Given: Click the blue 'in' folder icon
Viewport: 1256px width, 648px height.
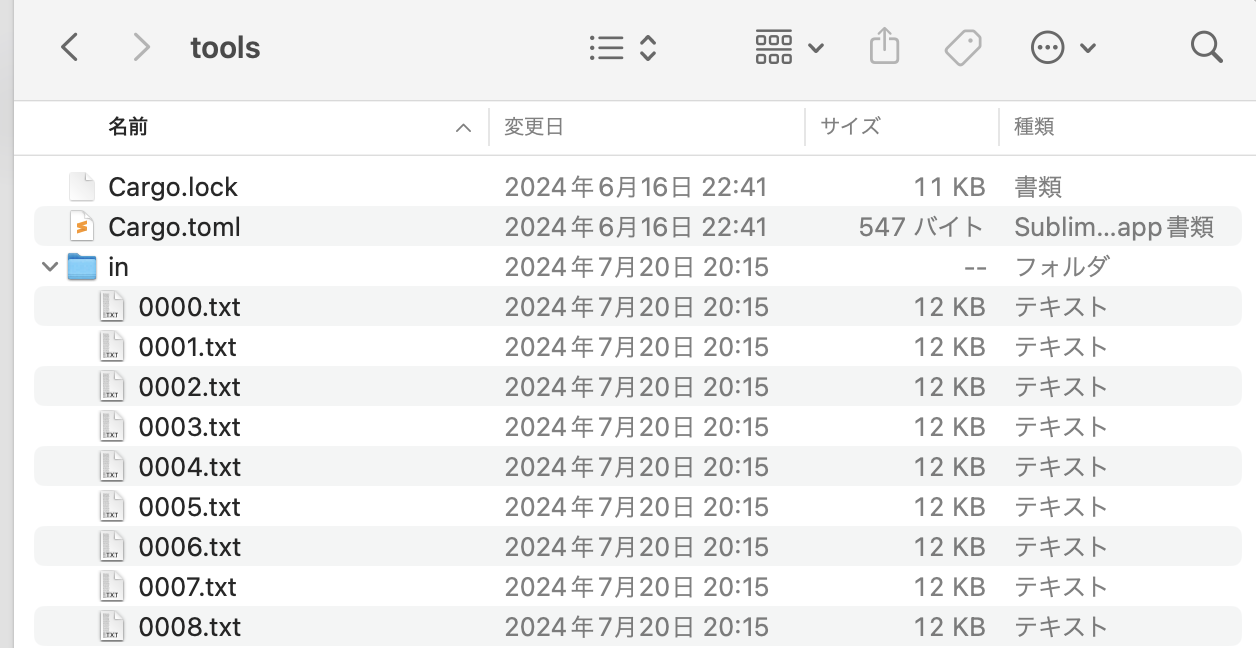Looking at the screenshot, I should [83, 266].
